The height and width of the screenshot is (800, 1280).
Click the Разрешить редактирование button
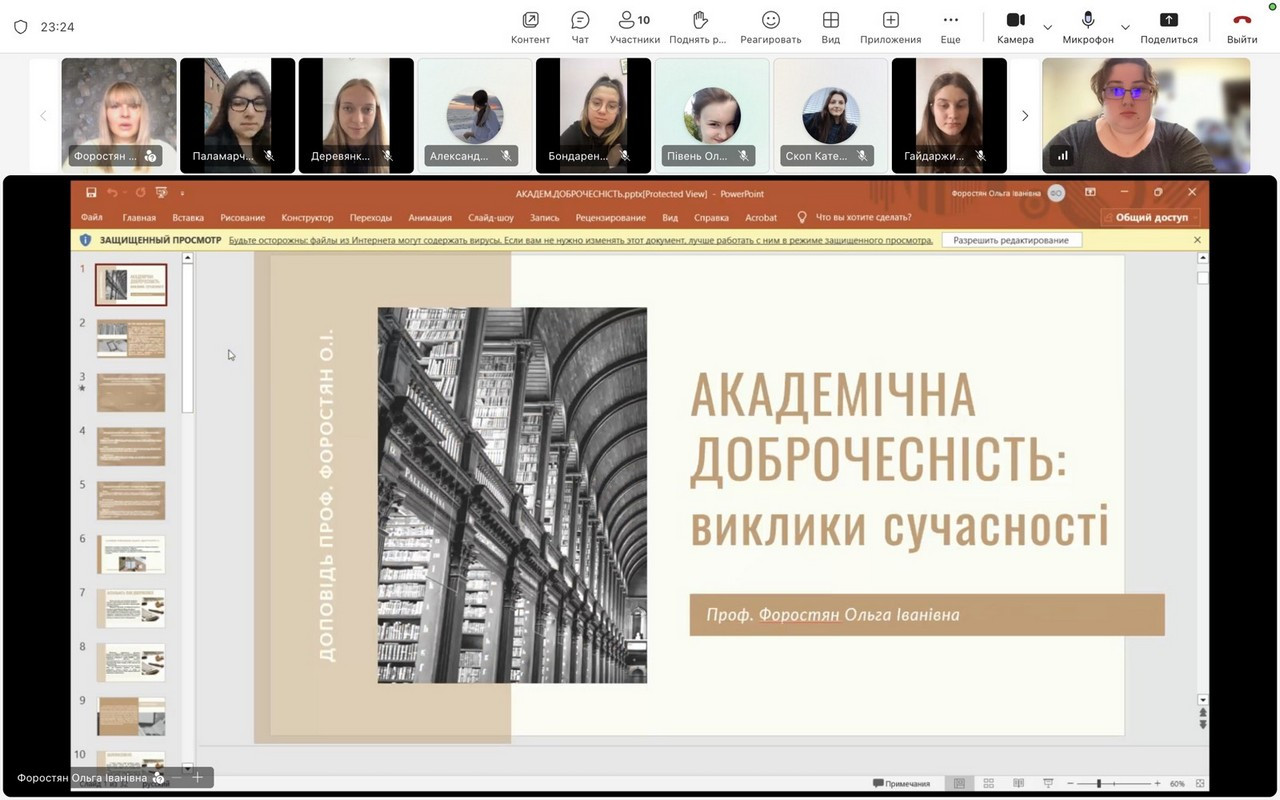point(1011,240)
